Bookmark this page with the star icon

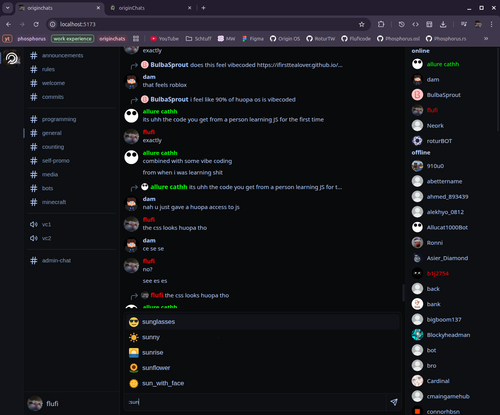coord(362,24)
